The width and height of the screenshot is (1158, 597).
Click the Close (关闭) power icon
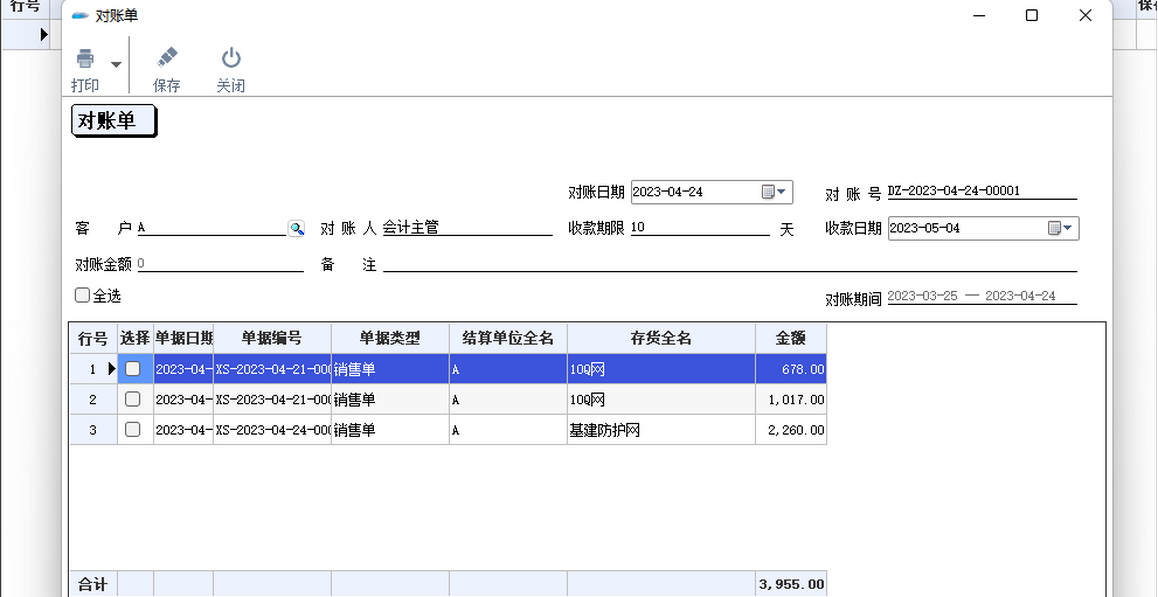[x=231, y=59]
